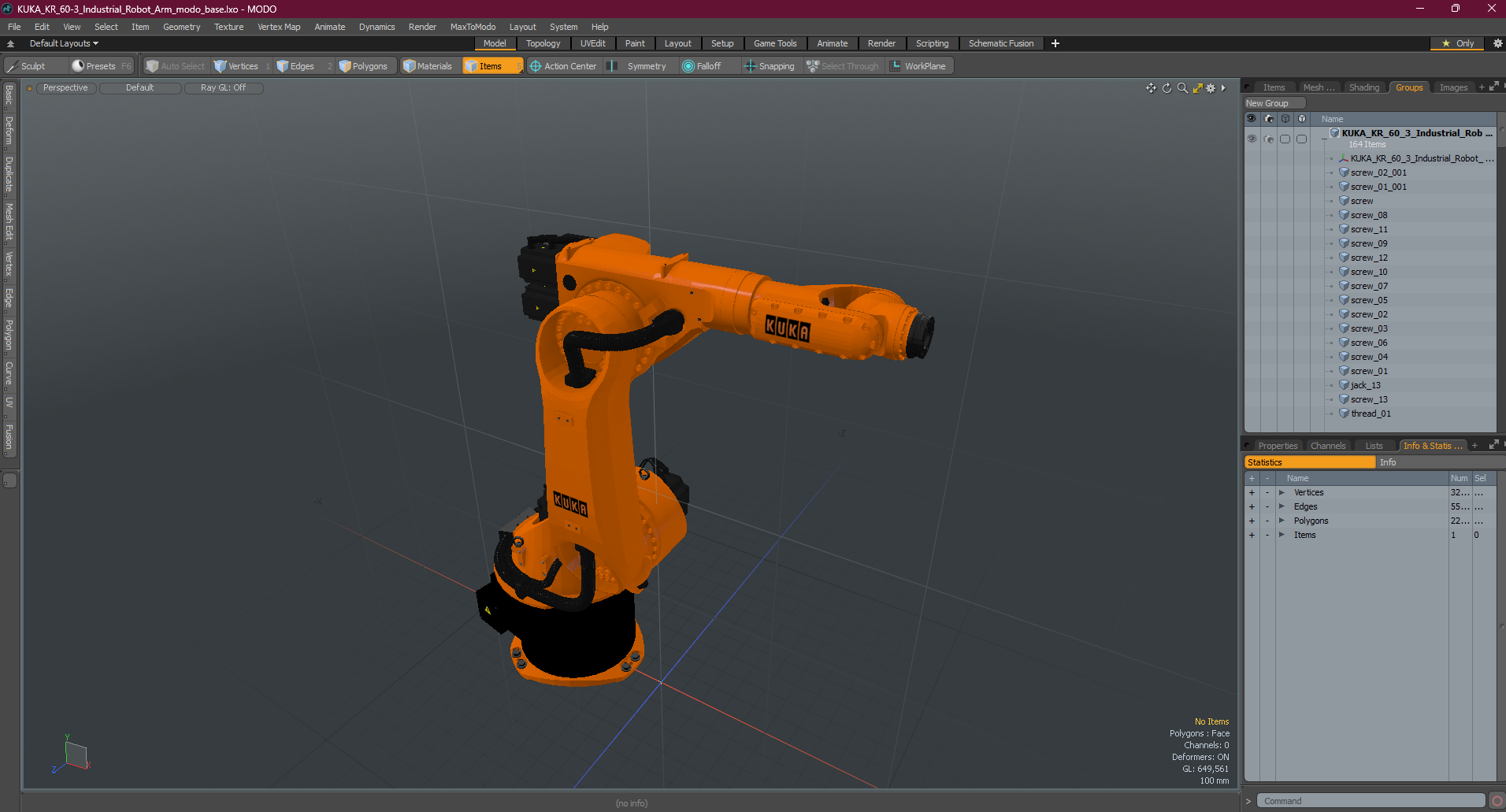Expand the Polygons statistics row
Screen dimensions: 1506x812
point(1282,521)
